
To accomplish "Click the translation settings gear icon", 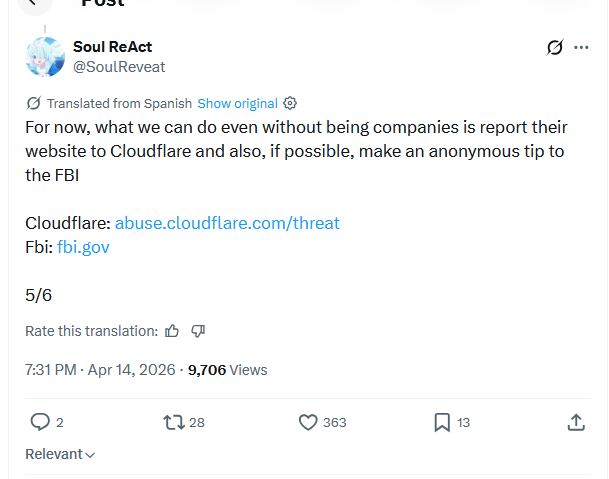I will (x=290, y=103).
